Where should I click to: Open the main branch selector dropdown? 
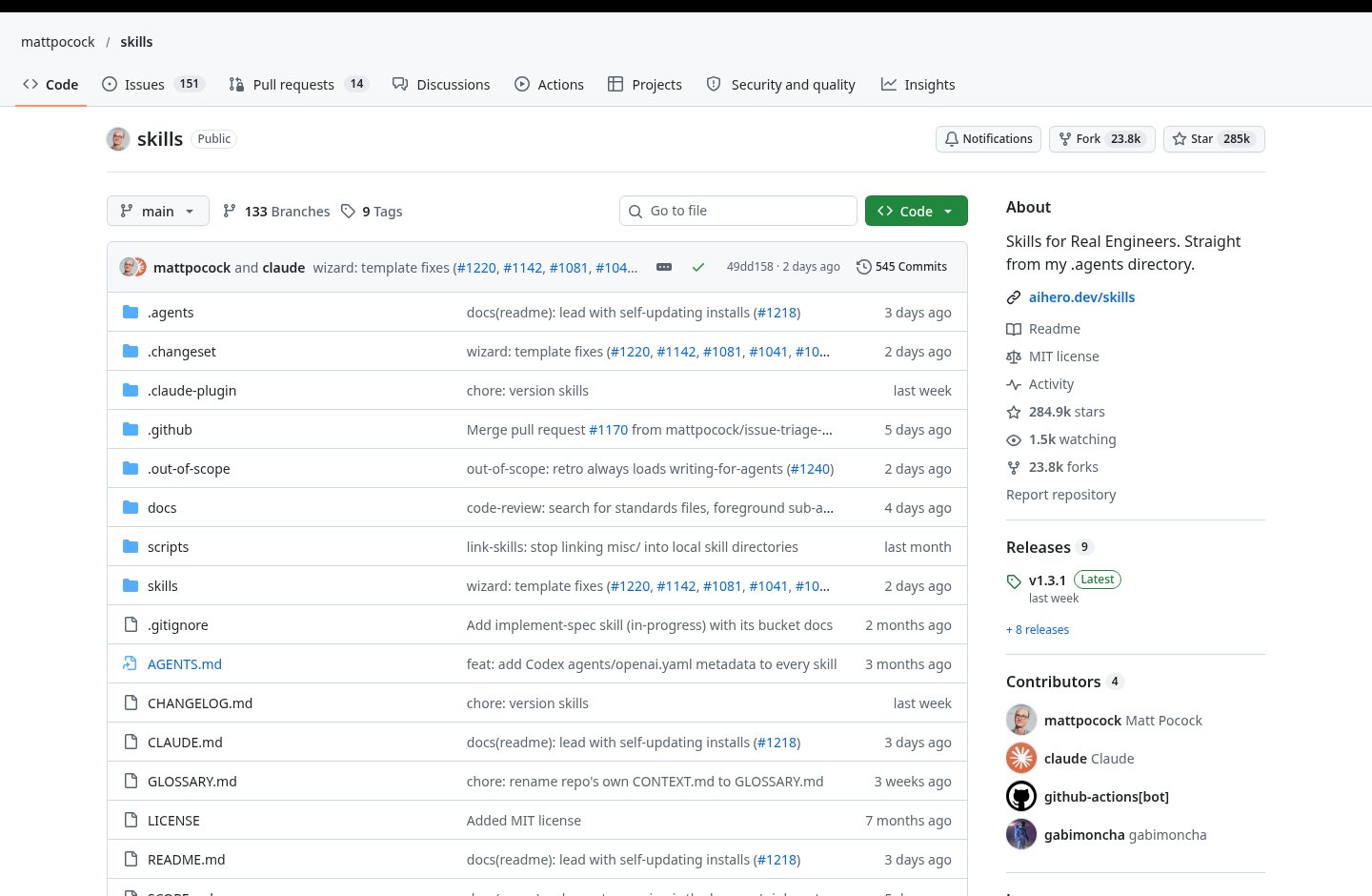(158, 211)
